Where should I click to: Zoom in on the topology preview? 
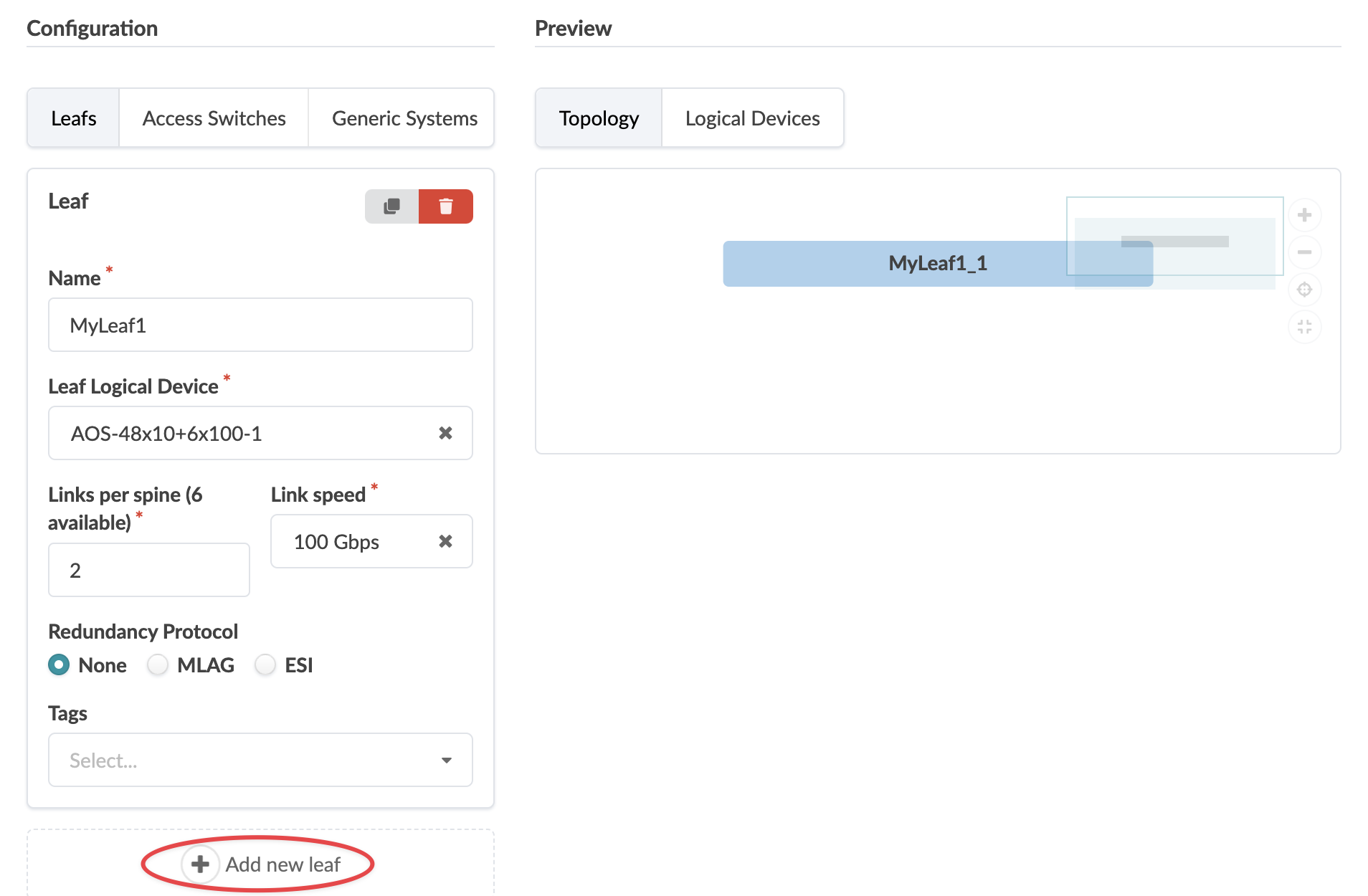click(1304, 215)
